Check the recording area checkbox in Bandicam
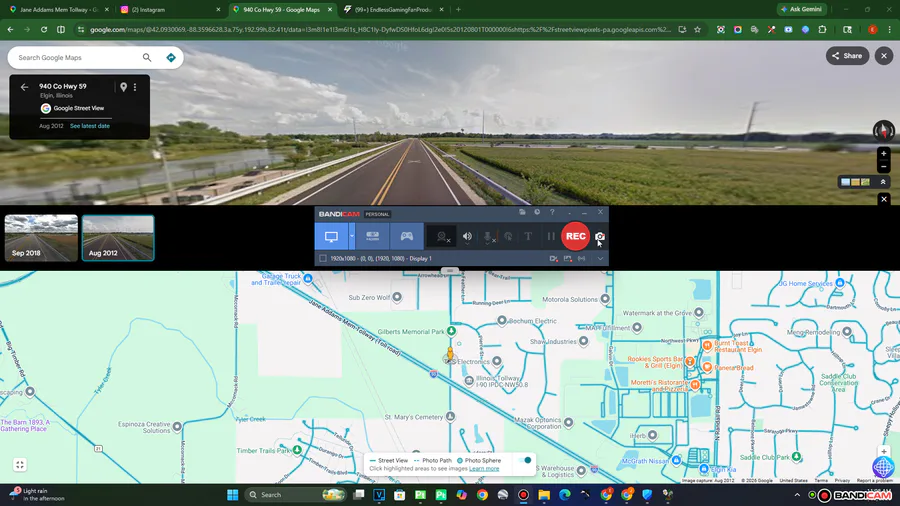Image resolution: width=900 pixels, height=506 pixels. coord(323,259)
